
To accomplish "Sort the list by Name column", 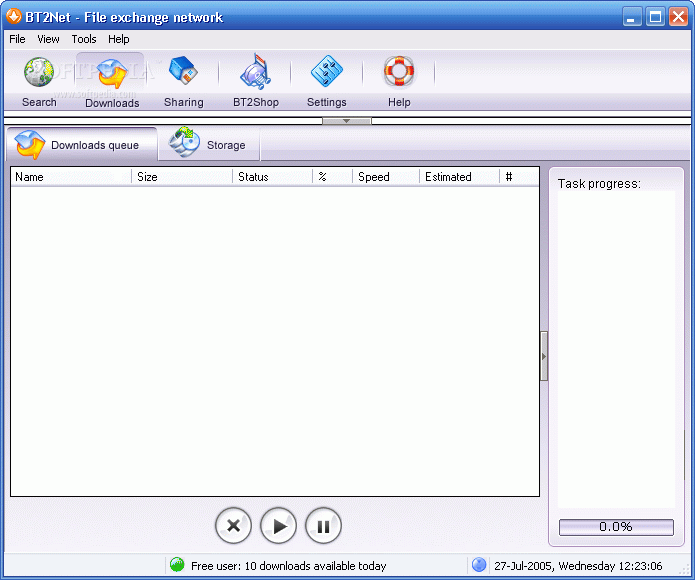I will pyautogui.click(x=71, y=177).
